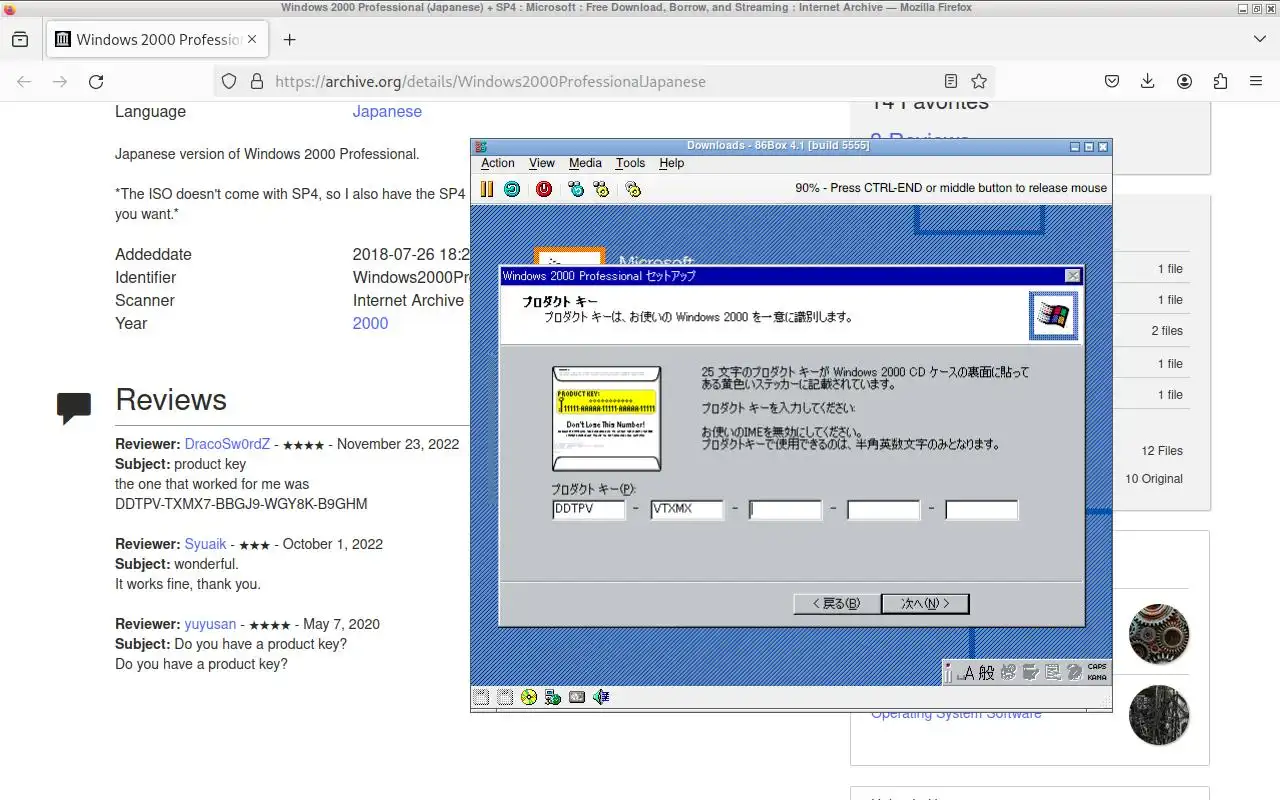Open the Firefox extensions puzzle icon
This screenshot has height=800, width=1280.
tap(1220, 82)
